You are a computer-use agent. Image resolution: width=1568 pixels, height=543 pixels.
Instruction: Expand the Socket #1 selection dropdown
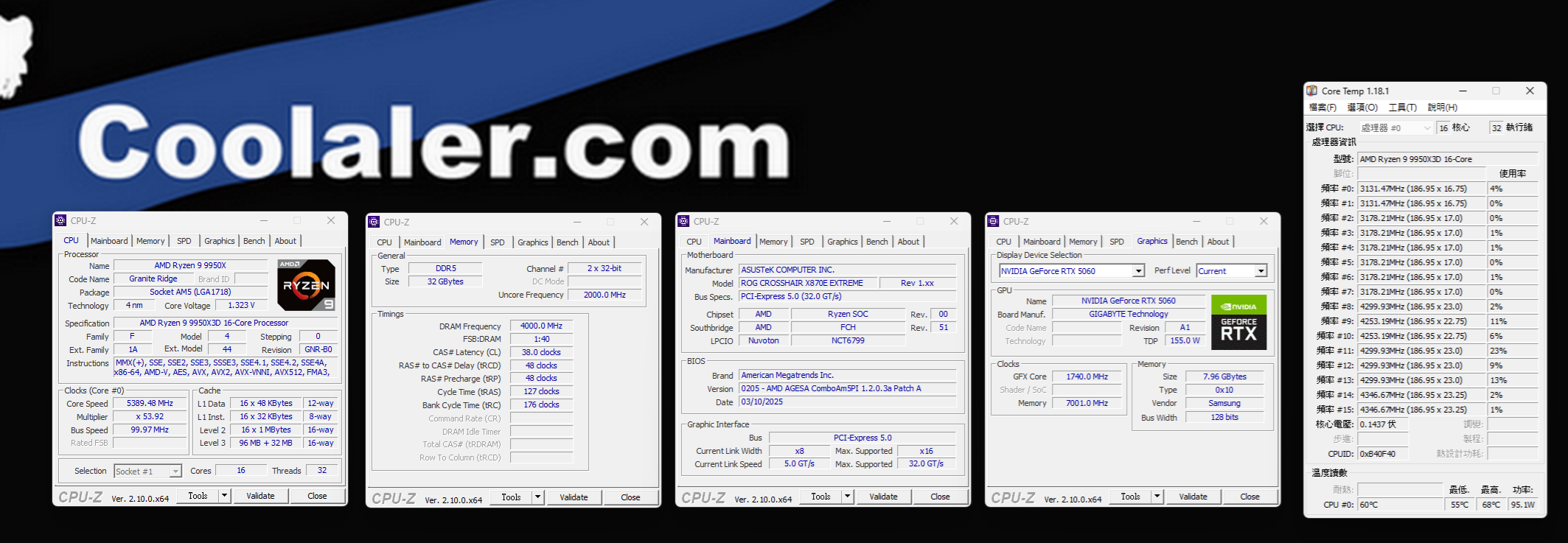(x=175, y=472)
